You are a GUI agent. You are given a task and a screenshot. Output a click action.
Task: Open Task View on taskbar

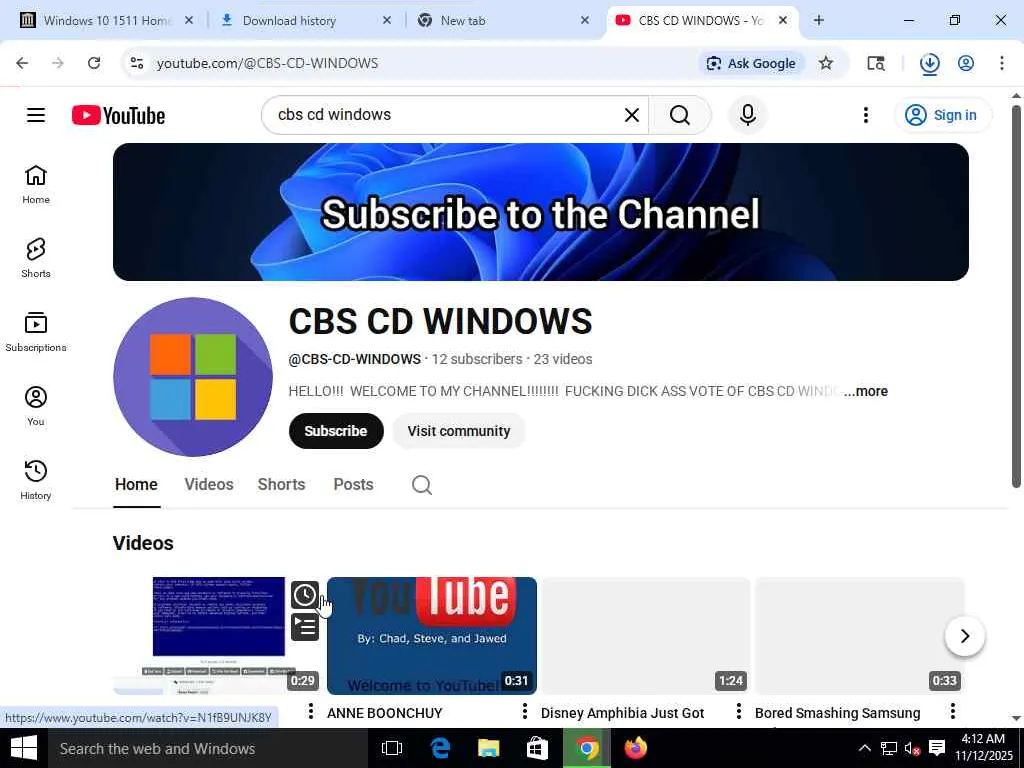pyautogui.click(x=392, y=748)
